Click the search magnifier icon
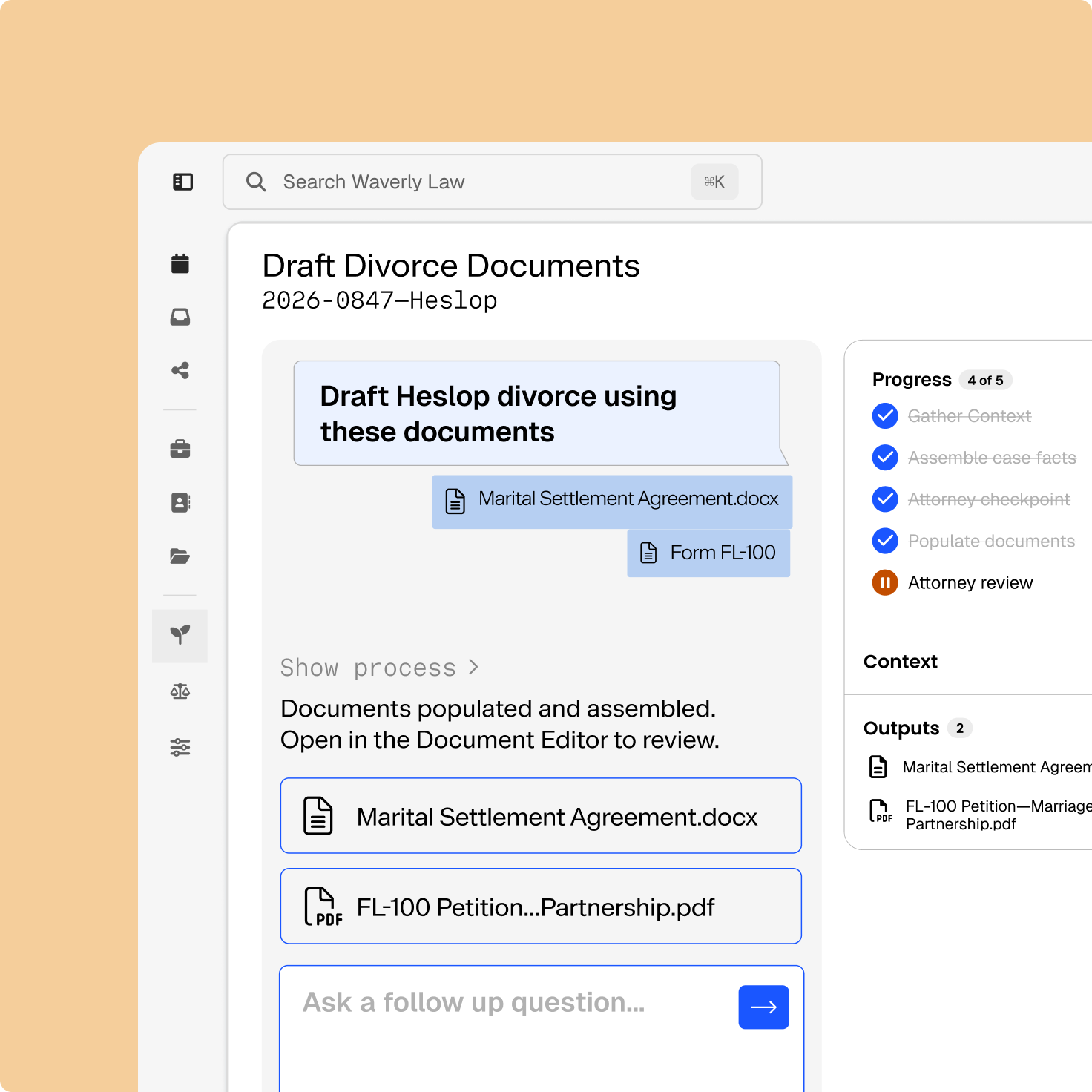This screenshot has height=1092, width=1092. [x=256, y=182]
